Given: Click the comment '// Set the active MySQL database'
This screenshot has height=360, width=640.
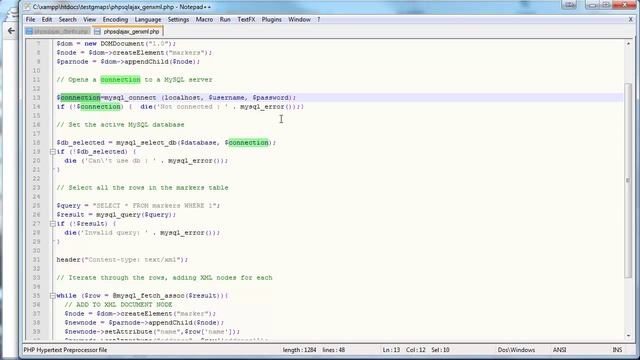Looking at the screenshot, I should [x=120, y=124].
